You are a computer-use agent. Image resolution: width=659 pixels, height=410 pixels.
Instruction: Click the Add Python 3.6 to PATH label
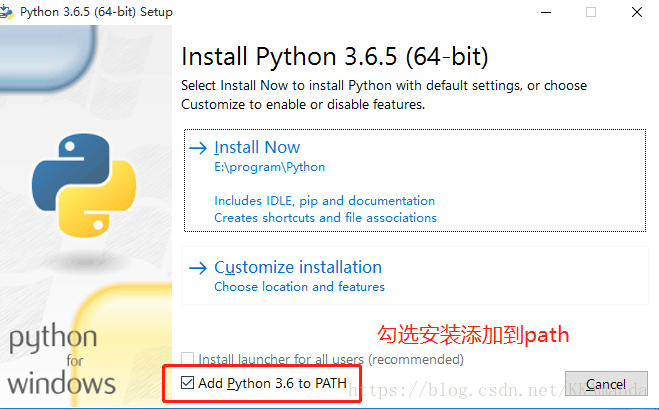pos(272,383)
